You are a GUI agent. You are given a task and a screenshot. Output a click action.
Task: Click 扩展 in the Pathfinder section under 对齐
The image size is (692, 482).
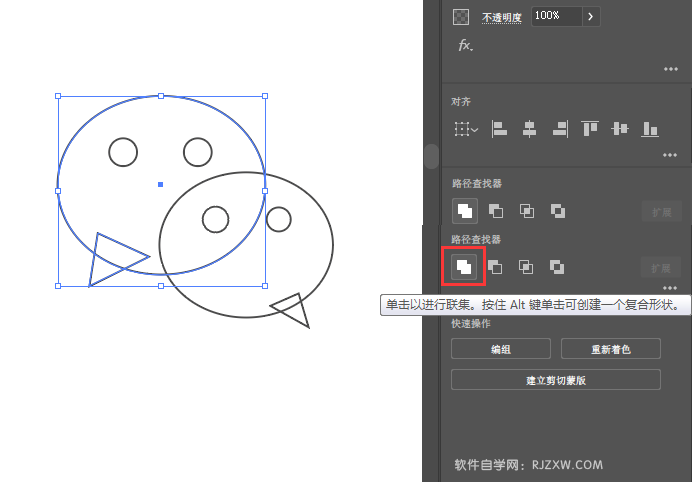coord(662,212)
